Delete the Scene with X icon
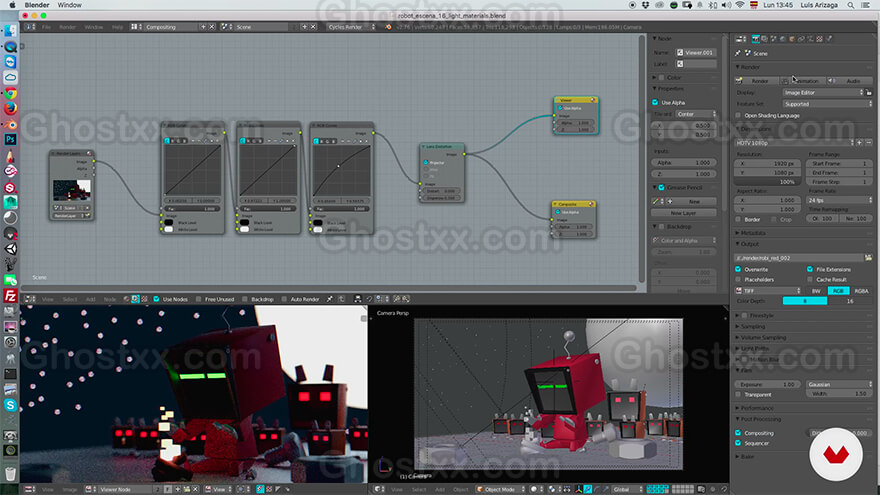This screenshot has width=880, height=495. pyautogui.click(x=313, y=26)
